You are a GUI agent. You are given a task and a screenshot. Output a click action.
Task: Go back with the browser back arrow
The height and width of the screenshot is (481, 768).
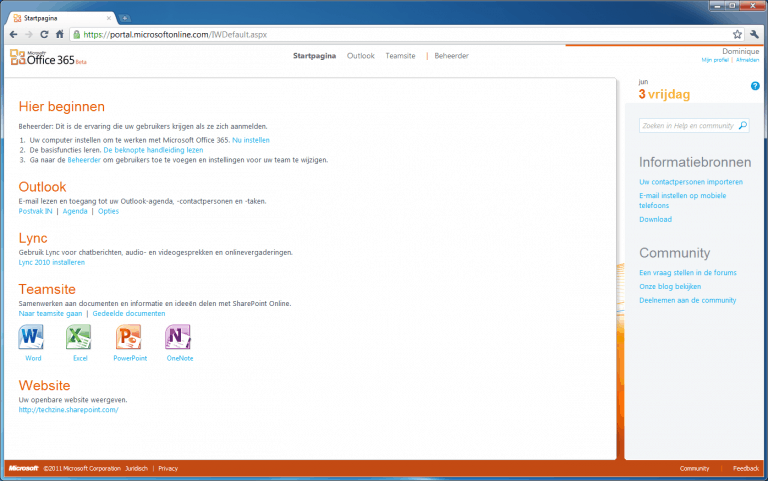(x=14, y=34)
